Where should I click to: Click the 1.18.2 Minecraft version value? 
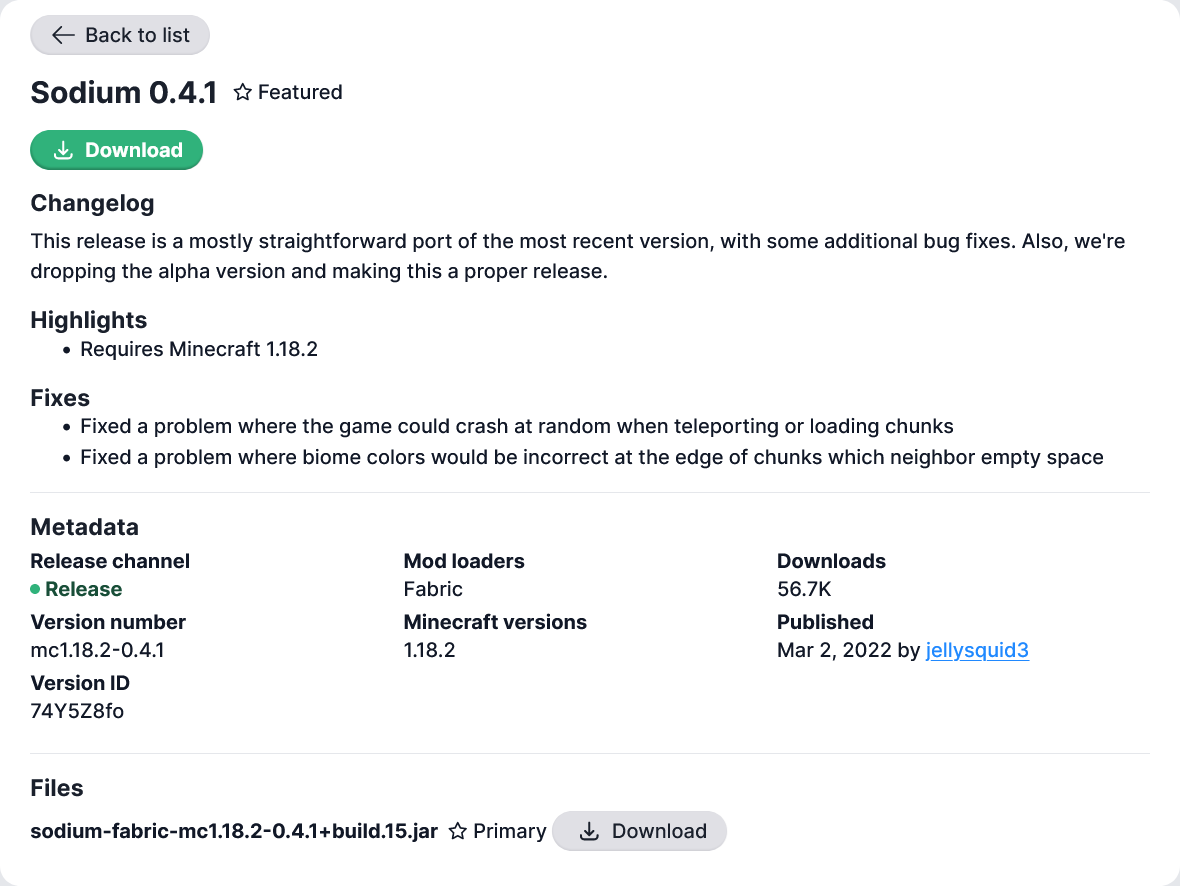click(x=429, y=650)
